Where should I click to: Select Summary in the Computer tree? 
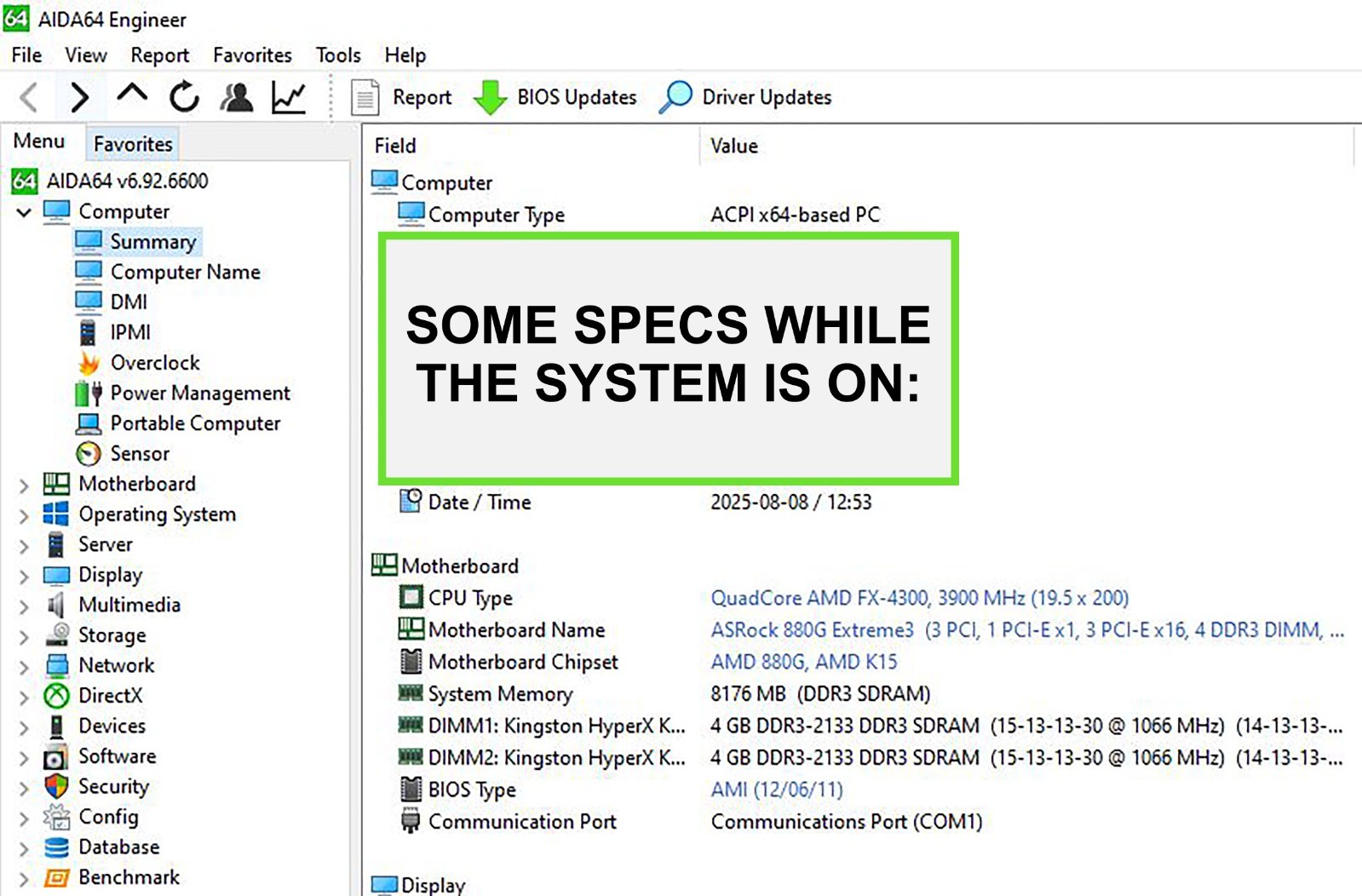pos(153,242)
